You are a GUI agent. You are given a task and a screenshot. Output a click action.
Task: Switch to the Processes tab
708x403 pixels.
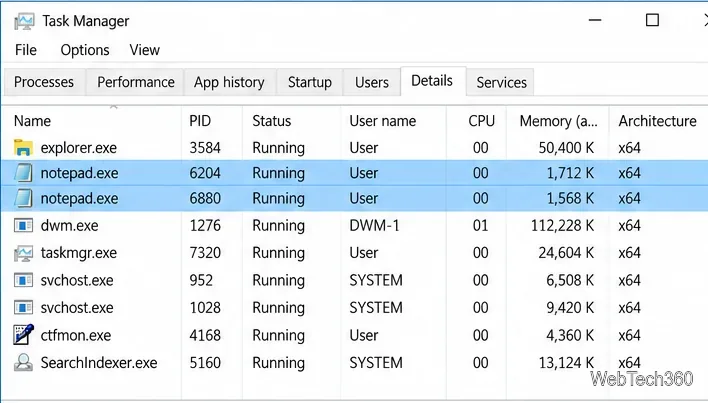click(x=44, y=82)
